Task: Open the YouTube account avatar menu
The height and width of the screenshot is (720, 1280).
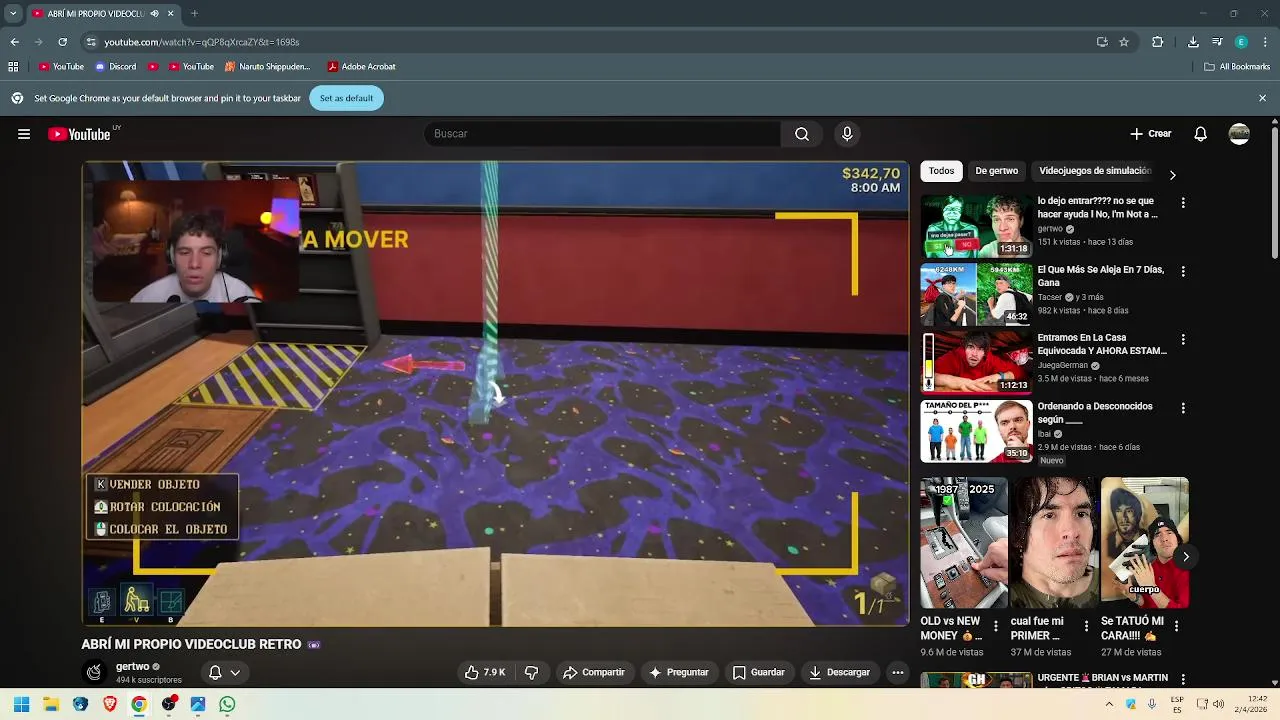Action: (1239, 134)
